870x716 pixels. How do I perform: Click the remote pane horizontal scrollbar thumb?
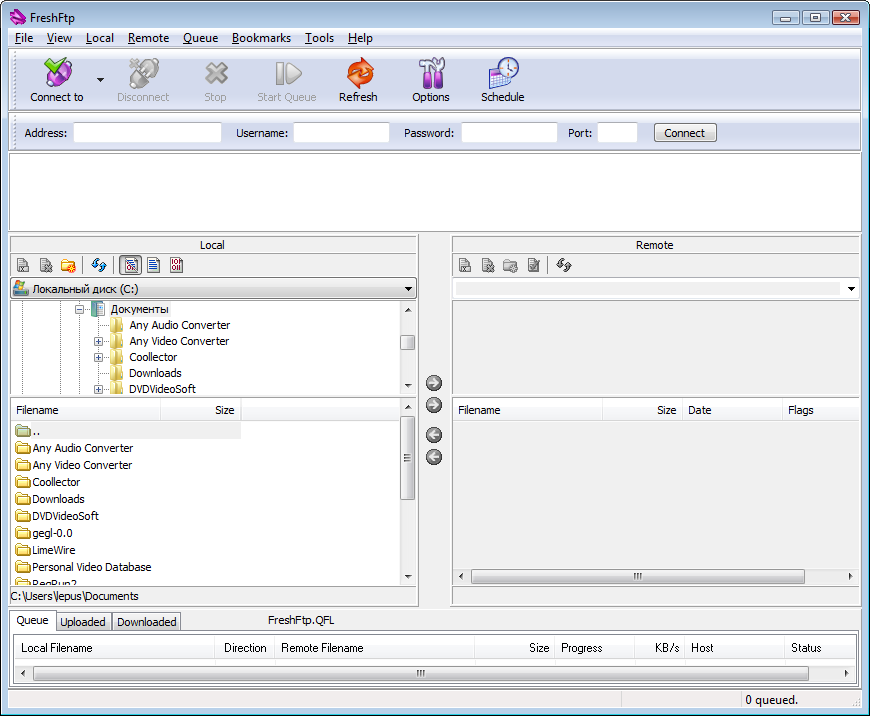coord(638,577)
